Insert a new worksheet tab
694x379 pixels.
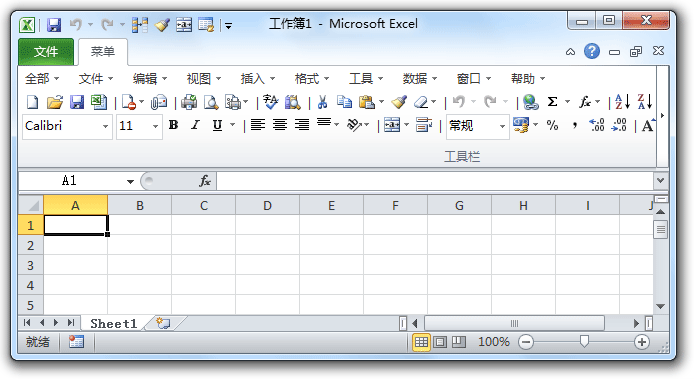click(163, 324)
